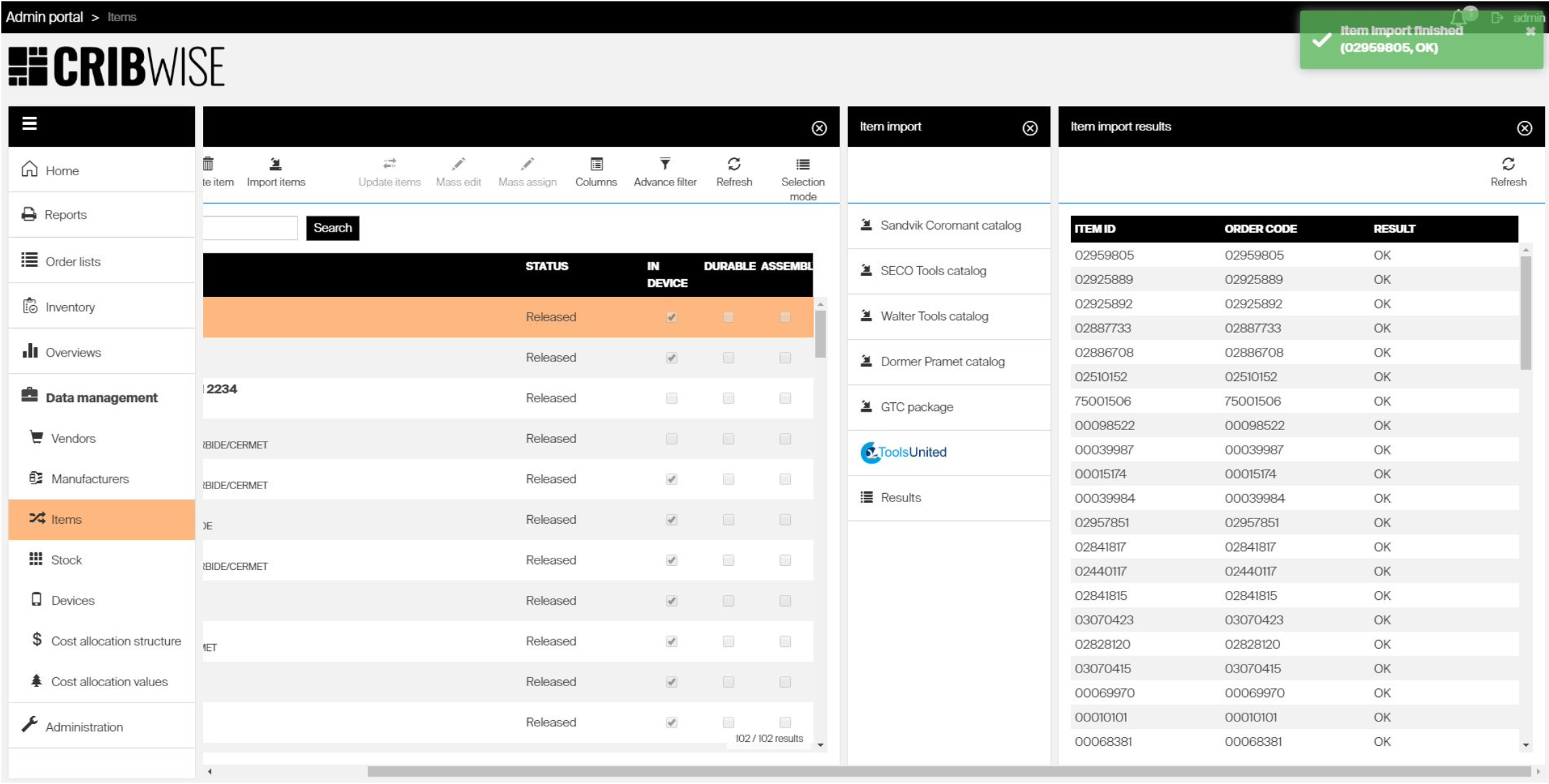Click the Update items toolbar icon
Viewport: 1549px width, 784px height.
coord(389,172)
